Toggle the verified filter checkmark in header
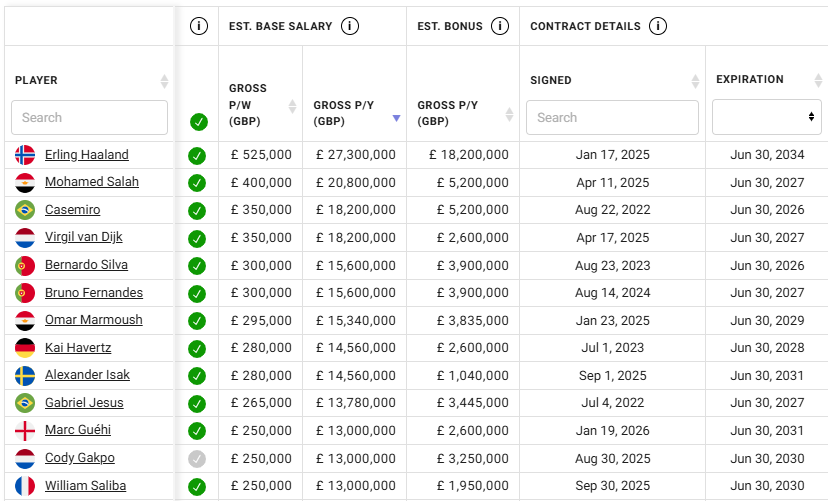Viewport: 828px width, 501px height. (x=198, y=122)
